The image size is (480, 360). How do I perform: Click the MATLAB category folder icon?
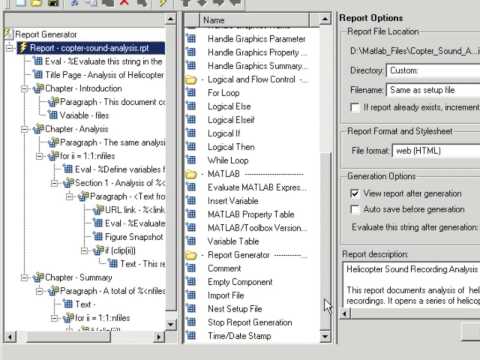click(191, 174)
